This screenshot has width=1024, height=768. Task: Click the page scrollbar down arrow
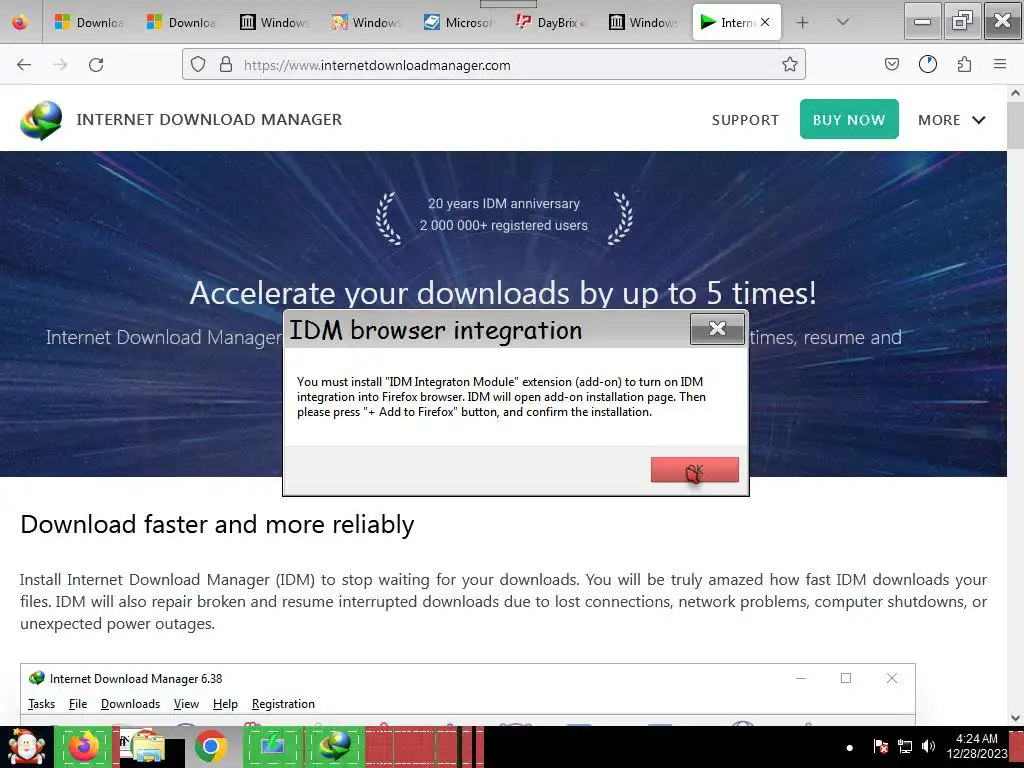[1015, 718]
